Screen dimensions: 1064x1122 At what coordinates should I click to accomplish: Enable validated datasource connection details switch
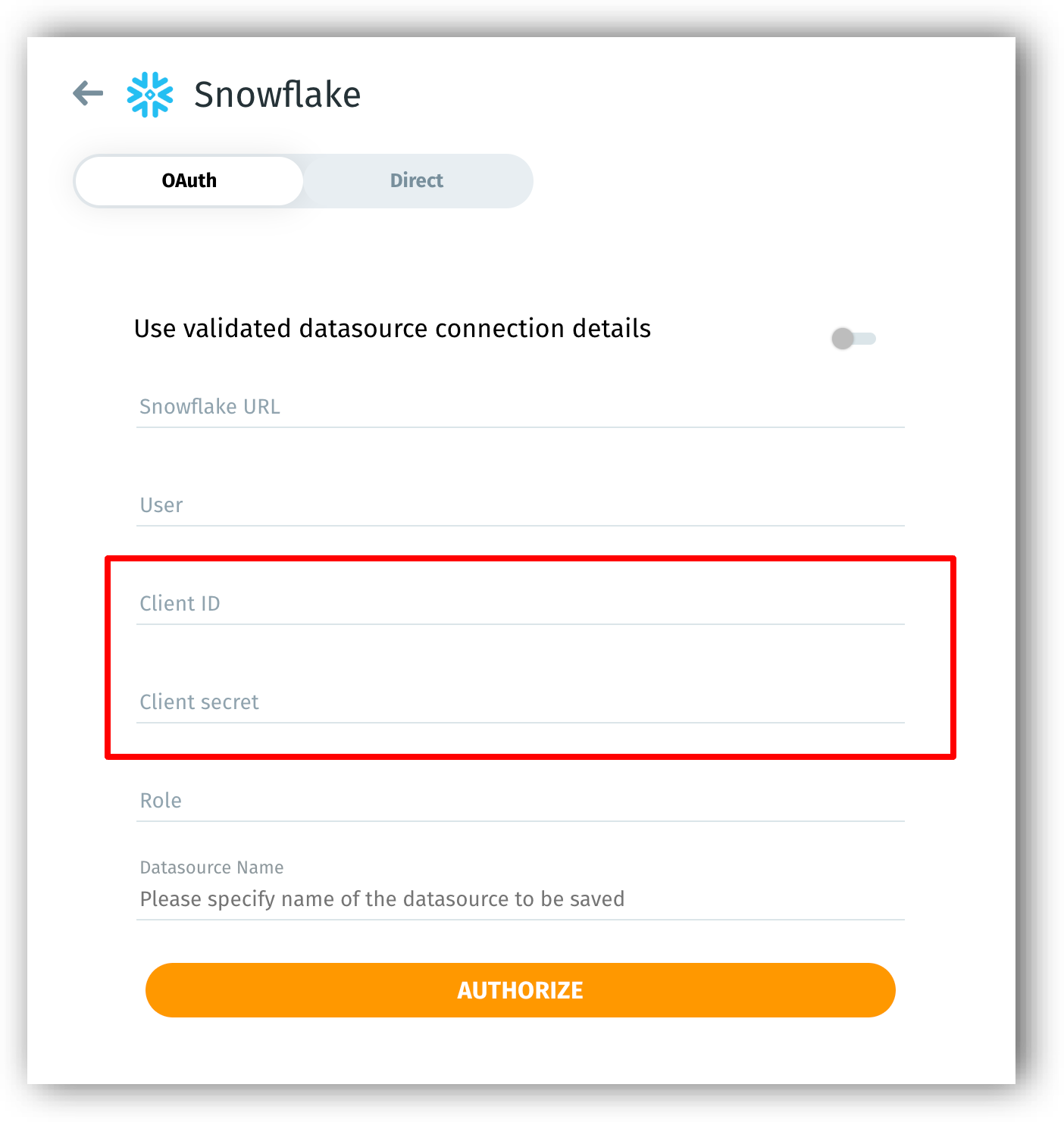point(853,339)
